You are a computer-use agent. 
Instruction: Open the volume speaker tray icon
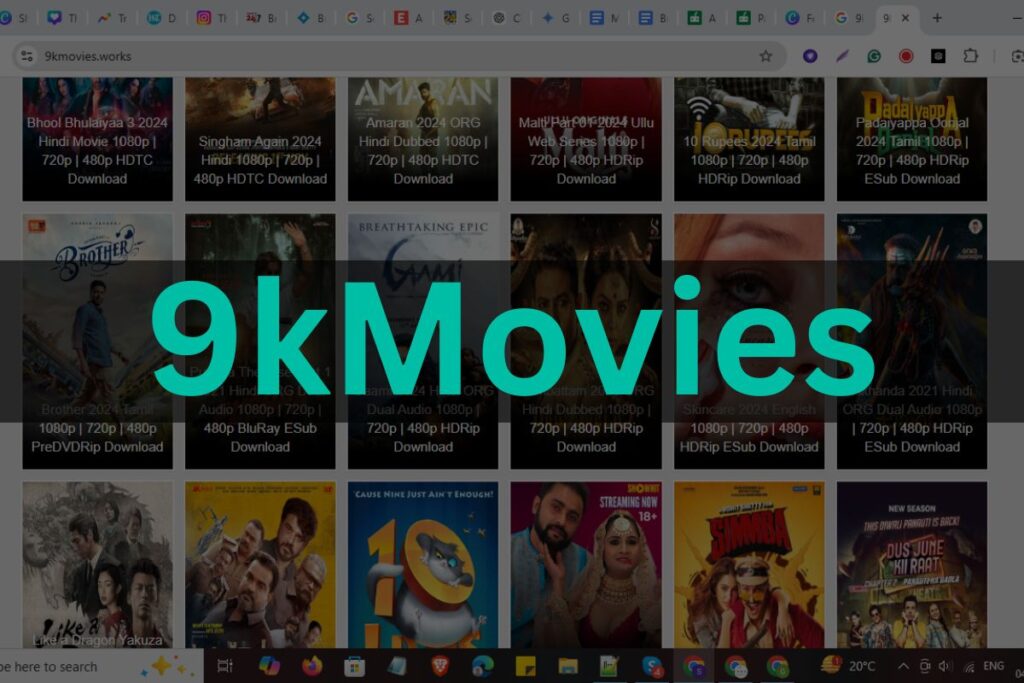point(944,666)
